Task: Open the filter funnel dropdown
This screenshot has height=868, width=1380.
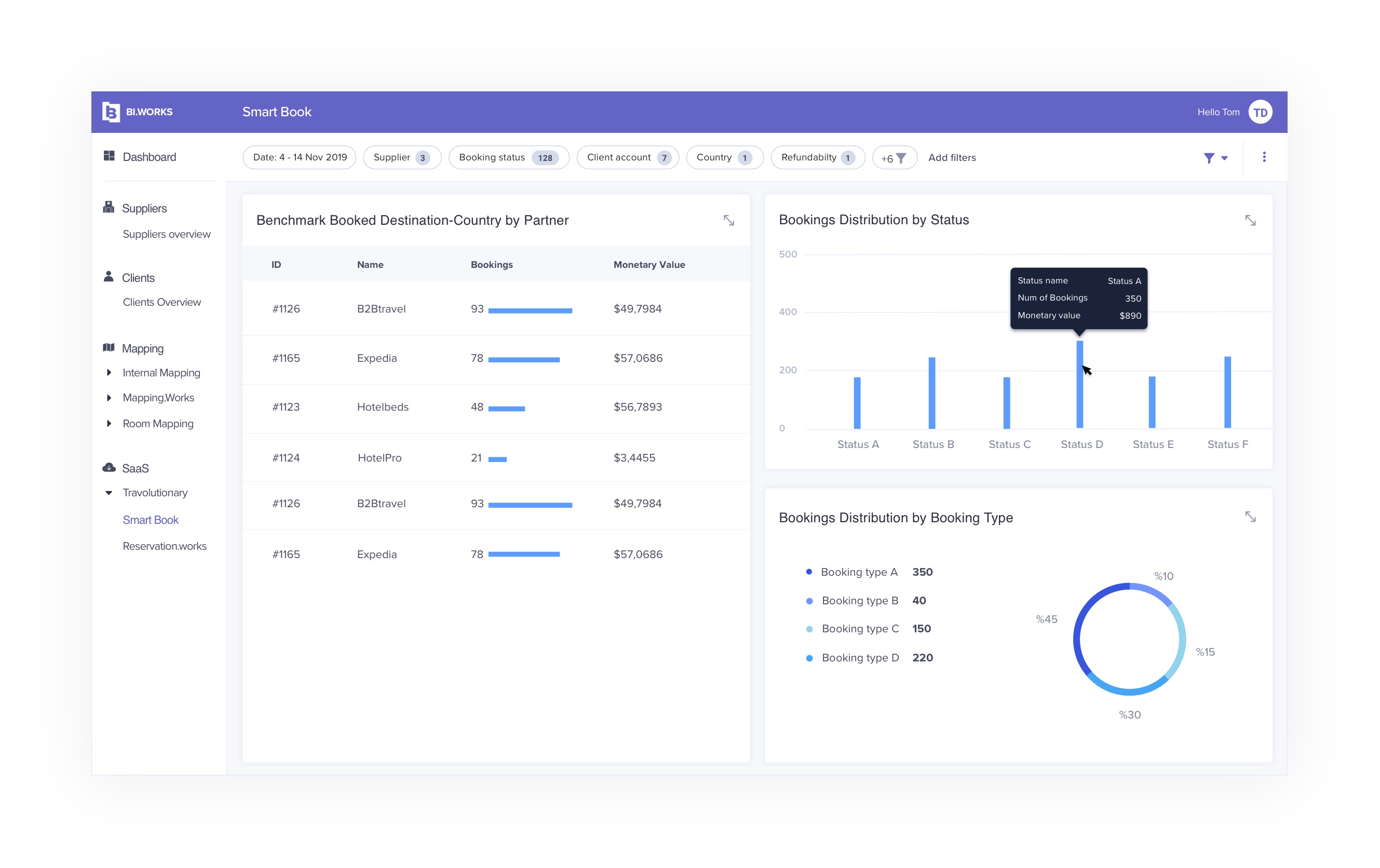Action: pyautogui.click(x=1214, y=157)
